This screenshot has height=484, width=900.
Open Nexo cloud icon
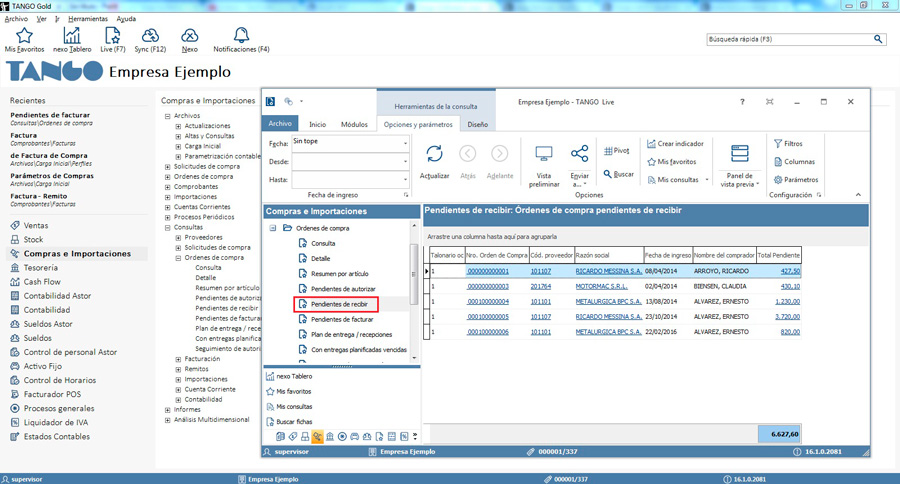[189, 36]
